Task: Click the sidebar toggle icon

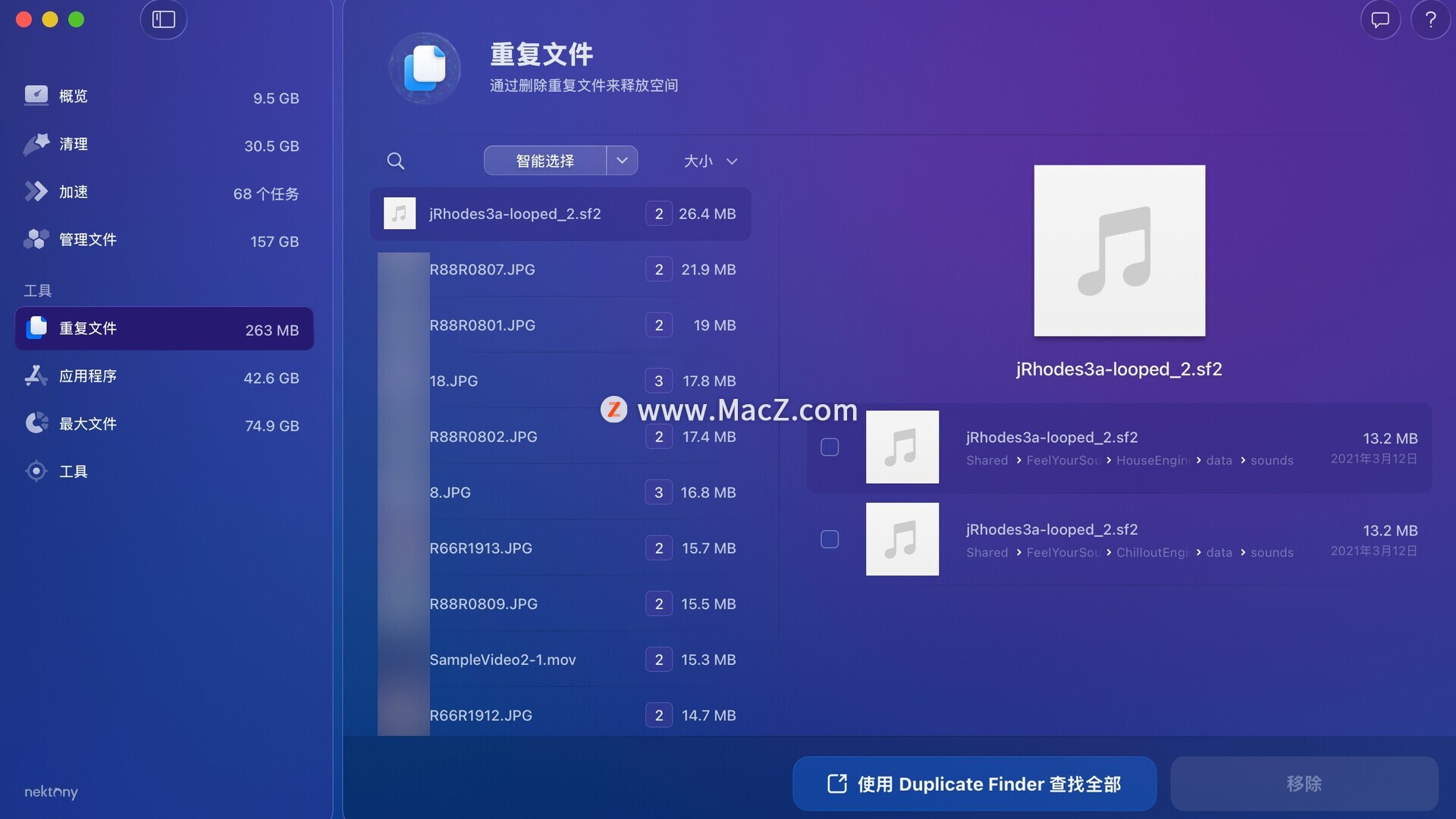Action: 163,20
